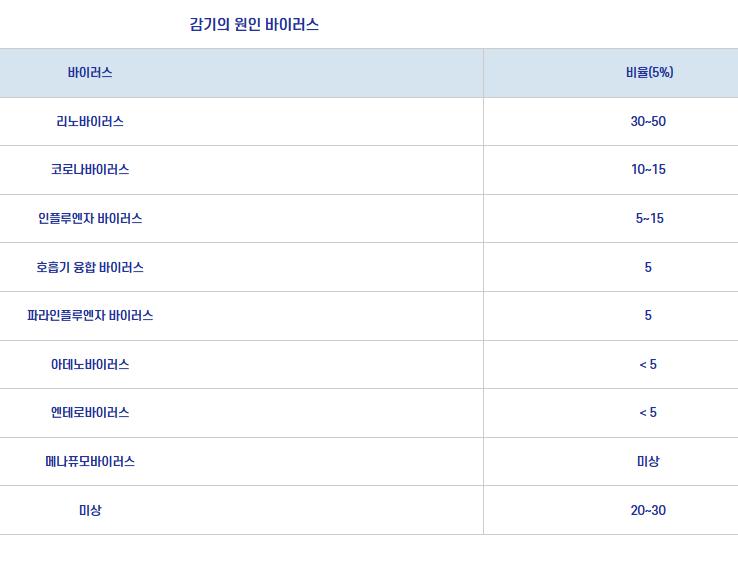Select the 파라인플루엔자 바이러스 cell
738x568 pixels.
[x=90, y=315]
